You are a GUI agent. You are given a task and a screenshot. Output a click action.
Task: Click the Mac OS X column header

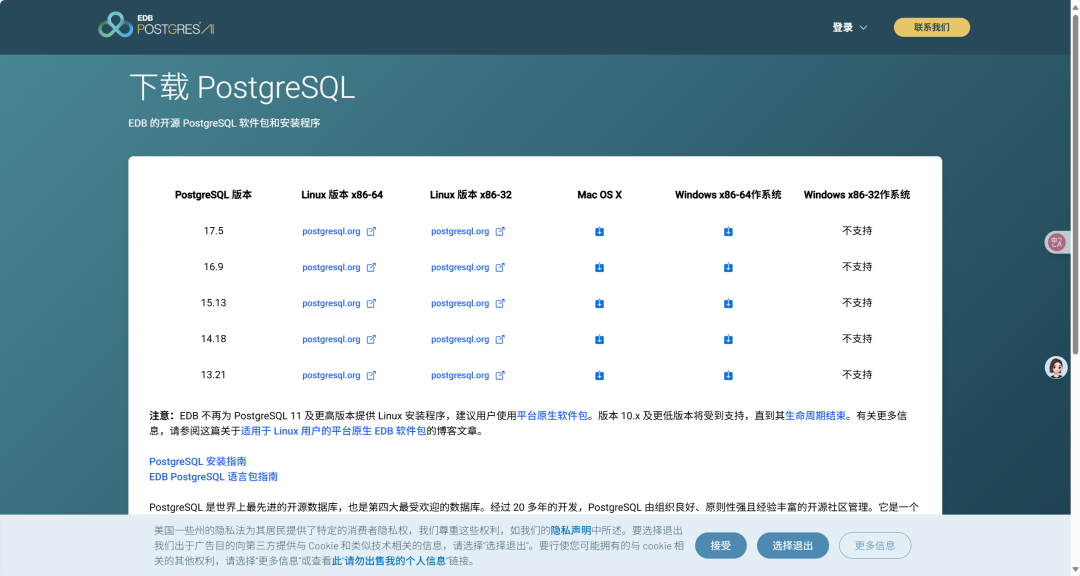click(599, 195)
